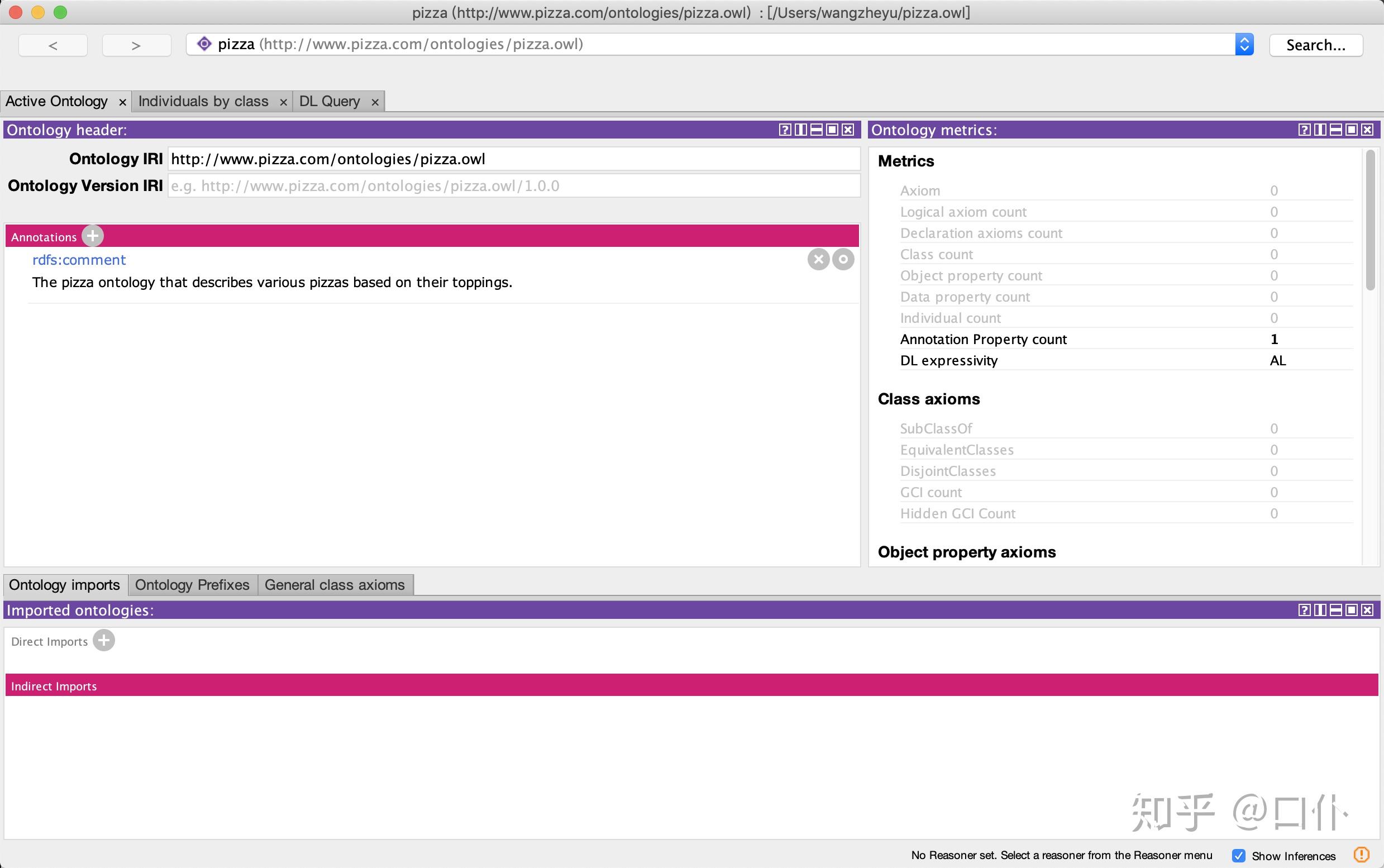
Task: Focus the Ontology Version IRI field
Action: tap(513, 186)
